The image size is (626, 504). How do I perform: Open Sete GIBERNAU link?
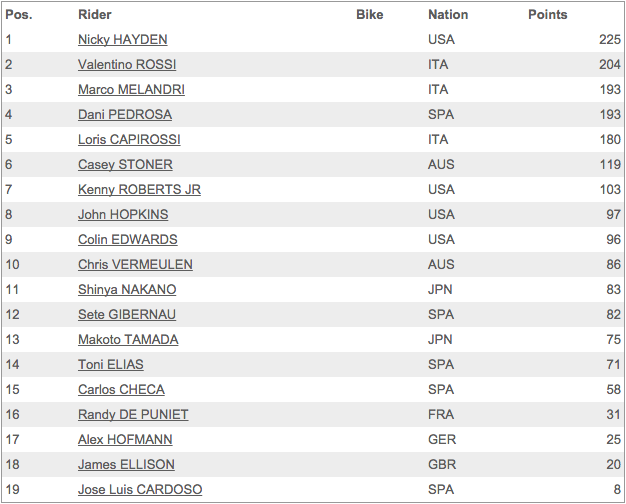coord(127,315)
